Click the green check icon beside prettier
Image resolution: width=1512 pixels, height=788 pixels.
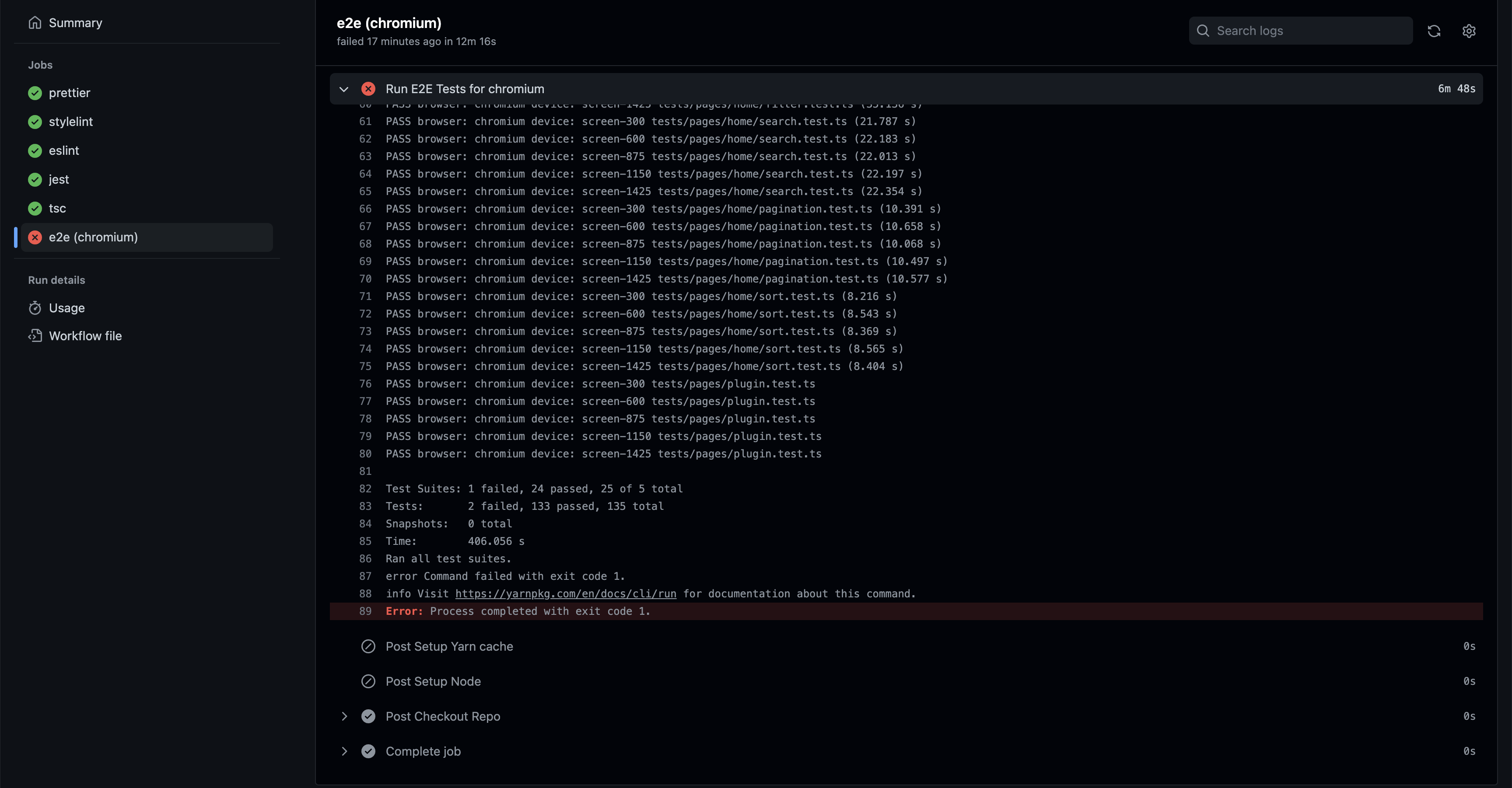pyautogui.click(x=35, y=93)
